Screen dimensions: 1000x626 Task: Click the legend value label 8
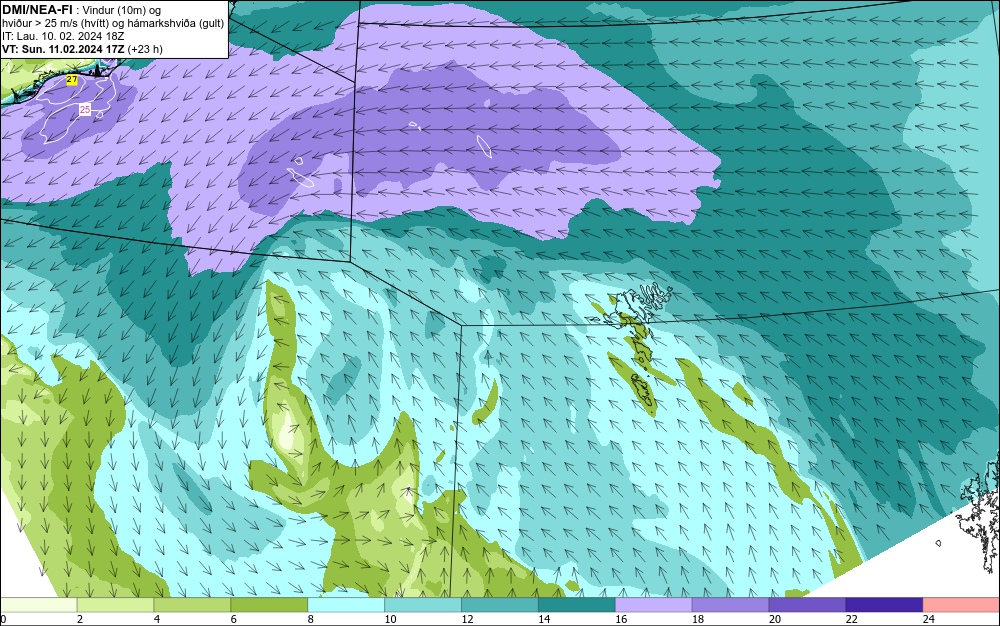point(311,619)
